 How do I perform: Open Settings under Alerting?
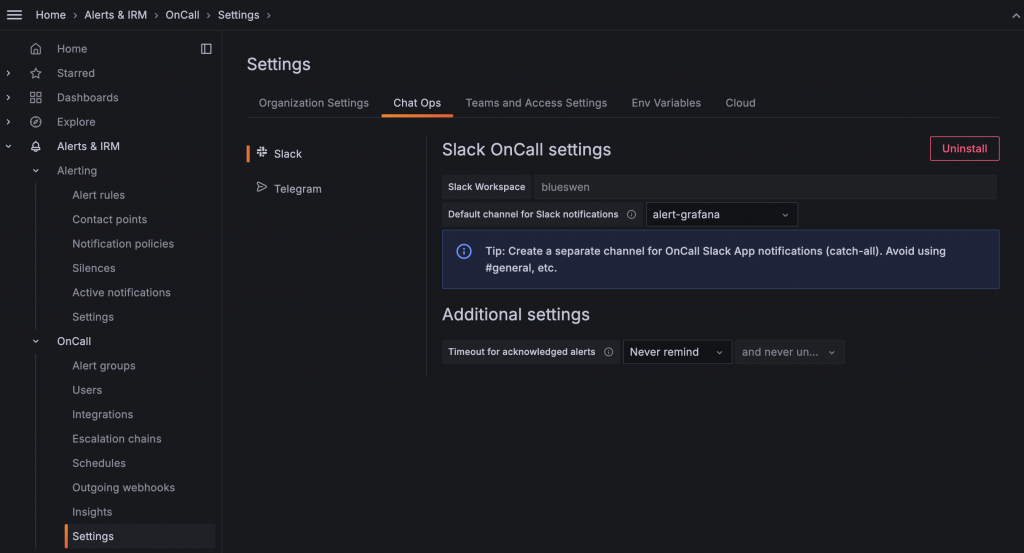(93, 317)
